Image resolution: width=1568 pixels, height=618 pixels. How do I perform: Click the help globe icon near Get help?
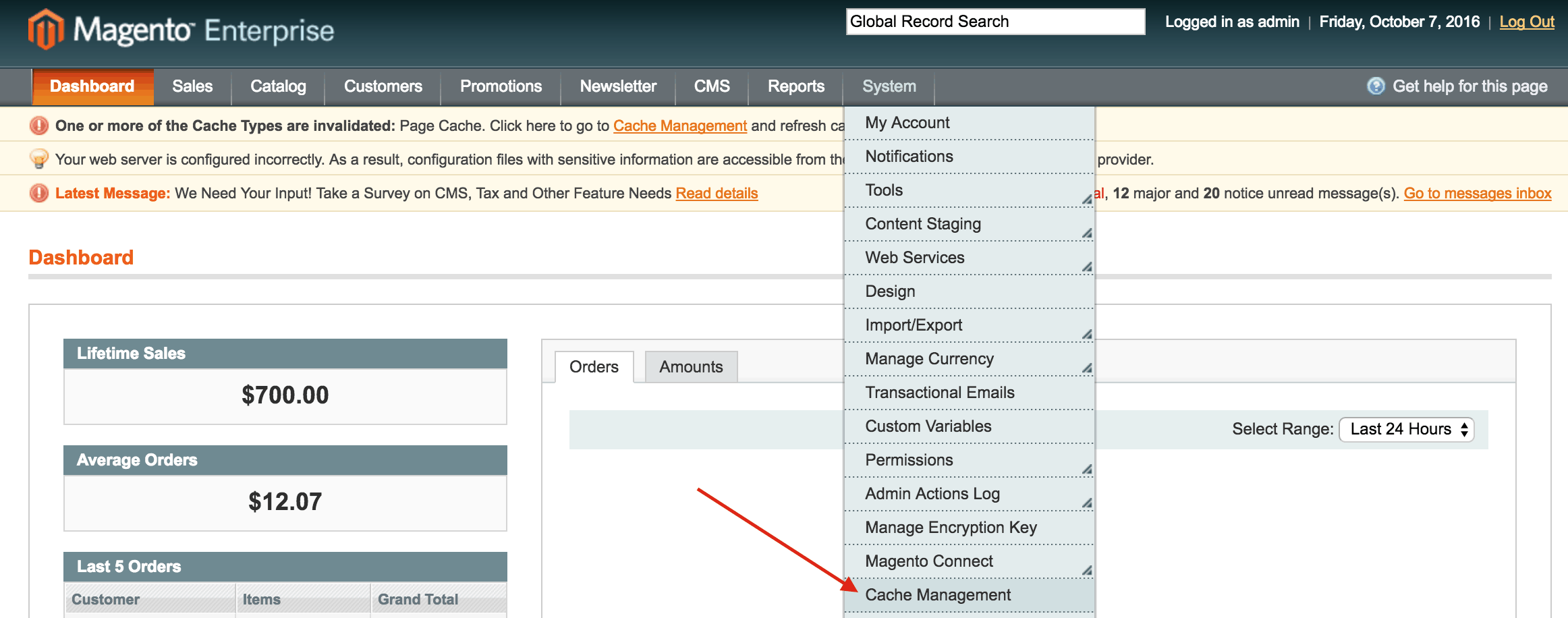click(x=1375, y=86)
